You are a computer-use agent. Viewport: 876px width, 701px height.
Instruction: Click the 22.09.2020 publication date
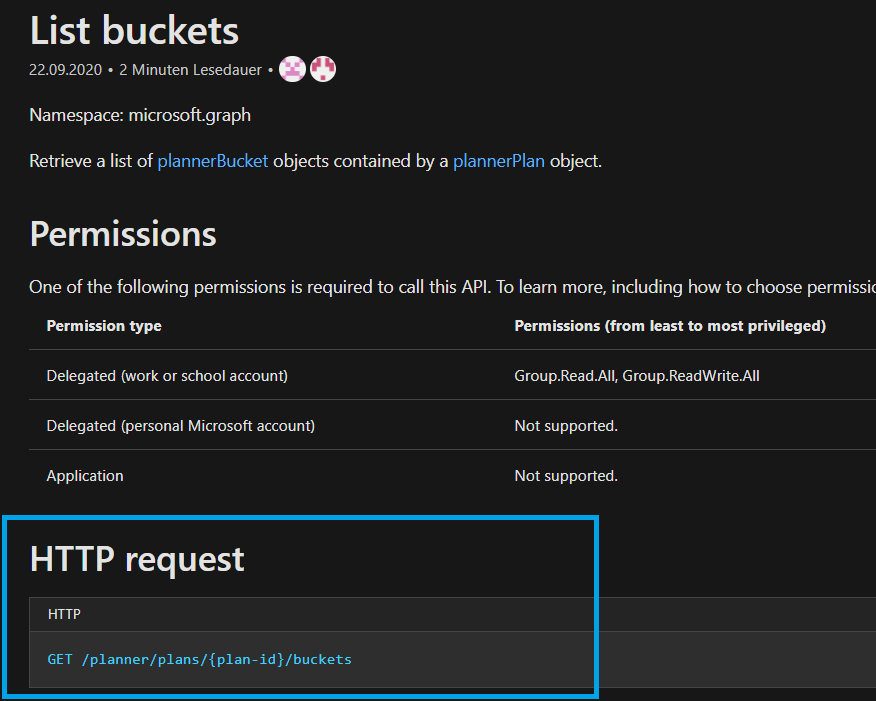click(x=66, y=70)
